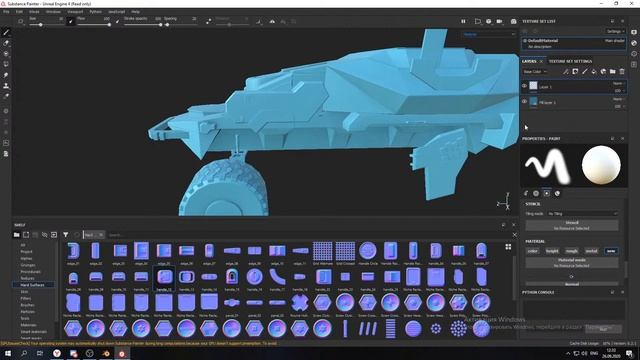Toggle the color material channel
This screenshot has width=640, height=360.
[x=533, y=251]
